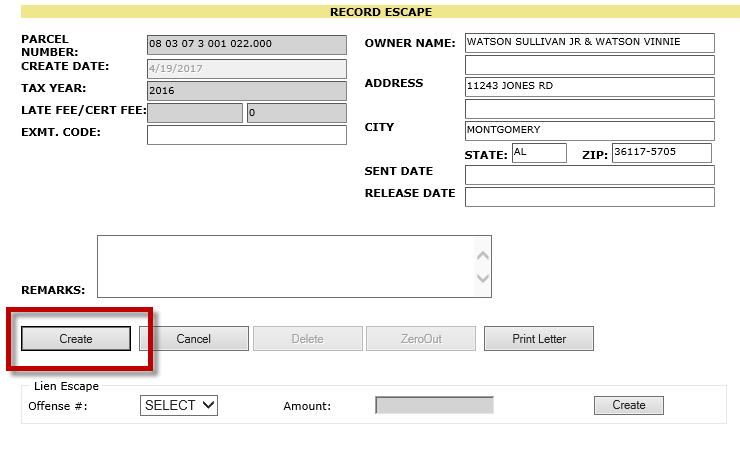Click the empty second Address line field
This screenshot has width=740, height=450.
tap(590, 109)
